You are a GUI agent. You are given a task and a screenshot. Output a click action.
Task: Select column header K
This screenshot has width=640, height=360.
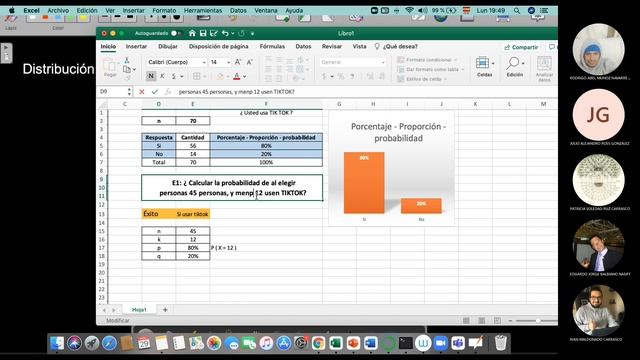(475, 104)
